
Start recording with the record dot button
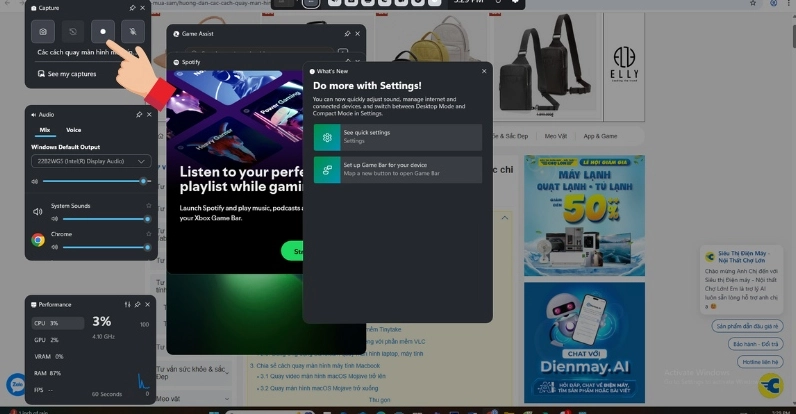[103, 31]
